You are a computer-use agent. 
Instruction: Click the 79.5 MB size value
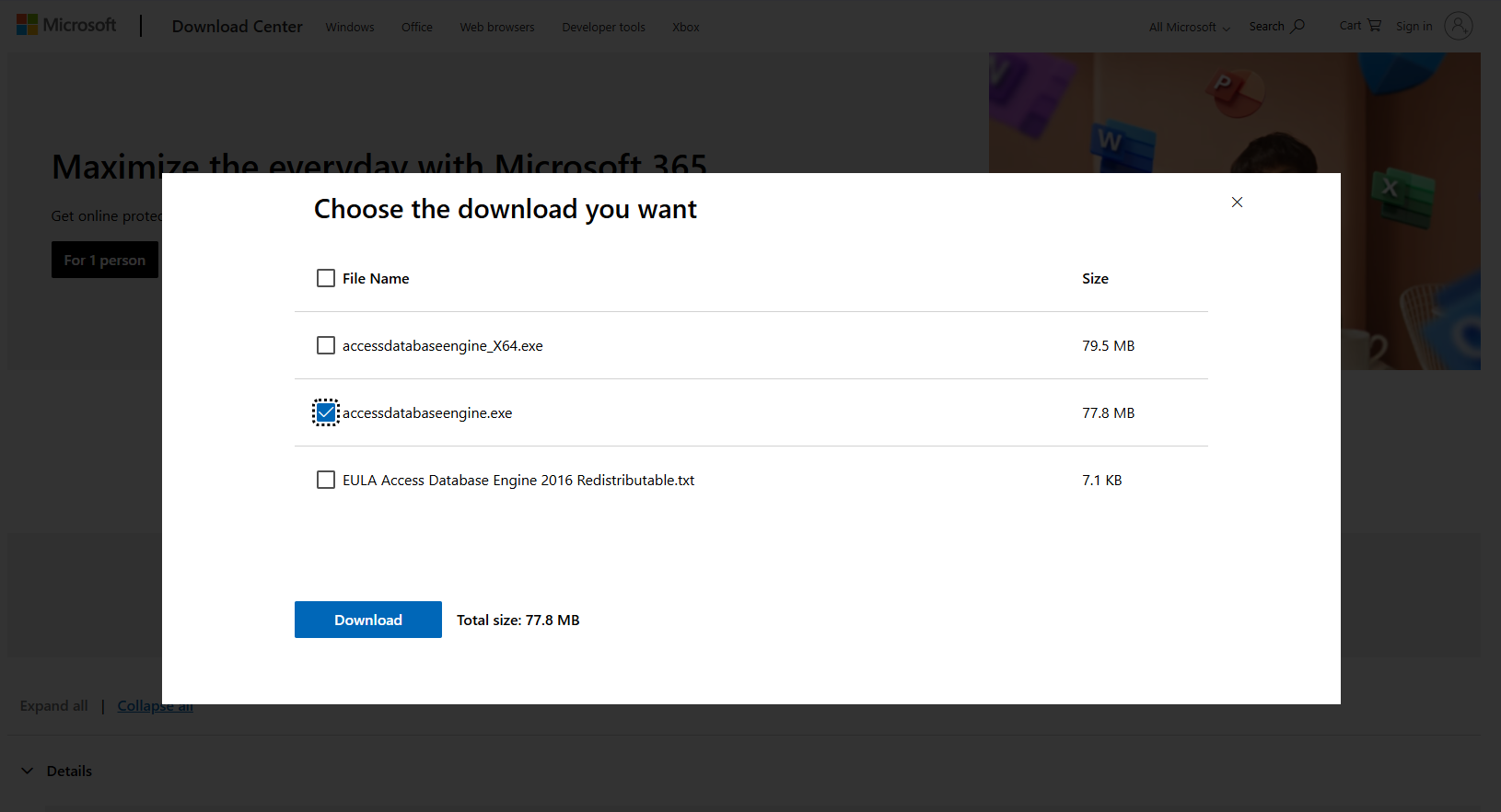pyautogui.click(x=1109, y=345)
